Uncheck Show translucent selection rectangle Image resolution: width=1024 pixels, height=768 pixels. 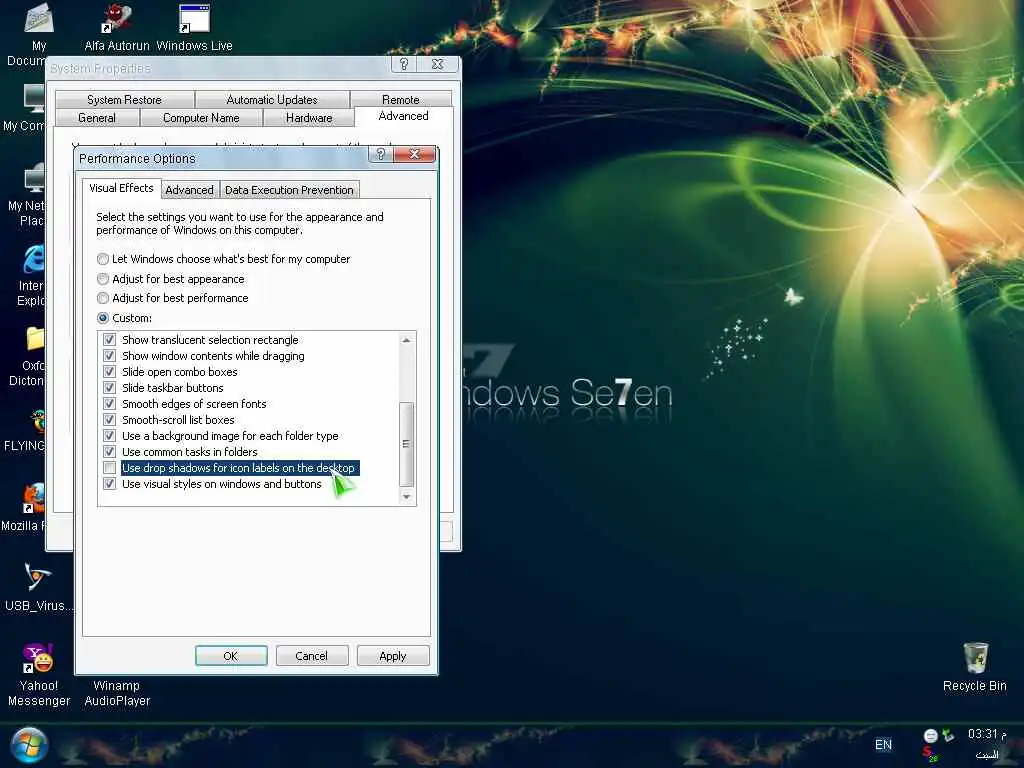(110, 340)
